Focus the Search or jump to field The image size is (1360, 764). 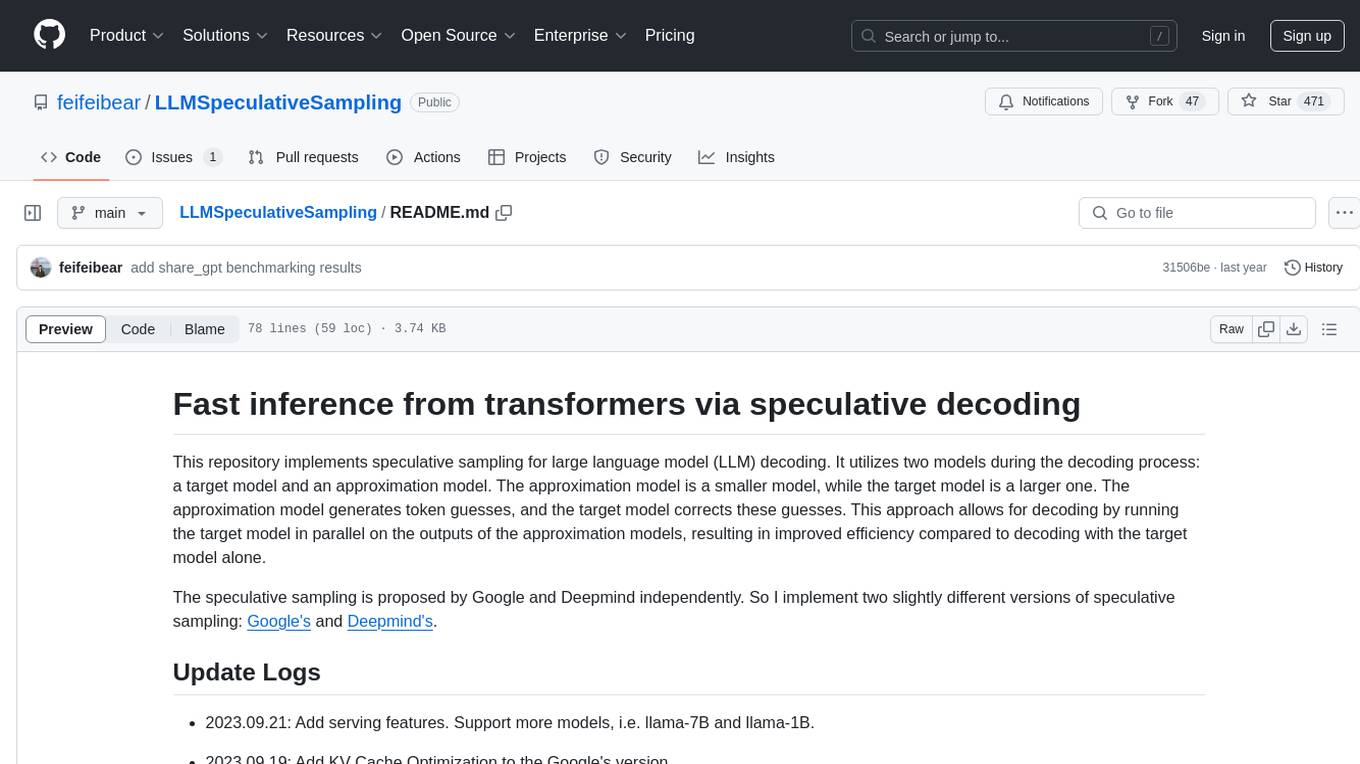[x=1015, y=36]
